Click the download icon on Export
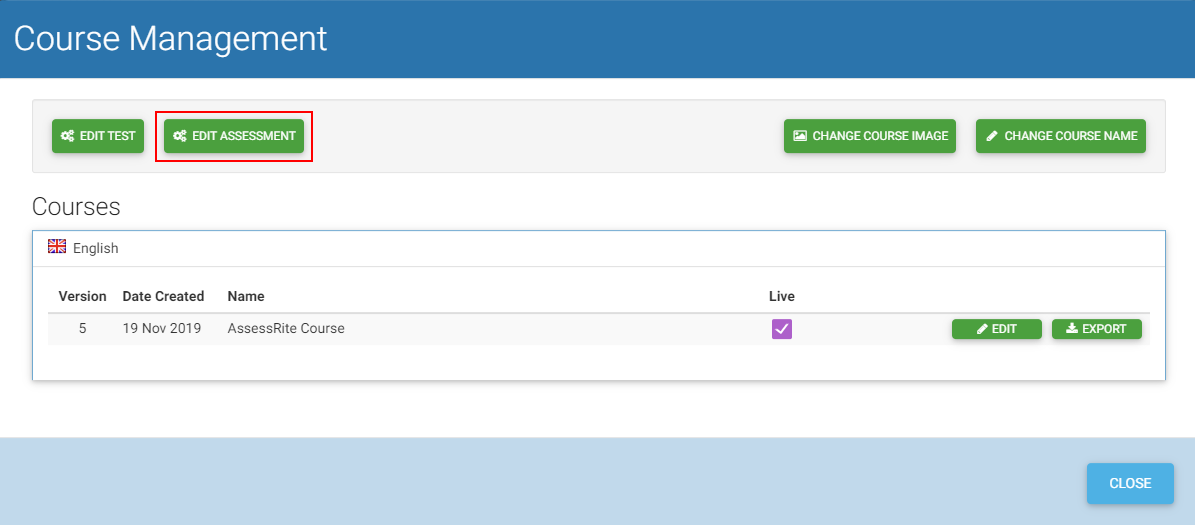 click(x=1072, y=329)
